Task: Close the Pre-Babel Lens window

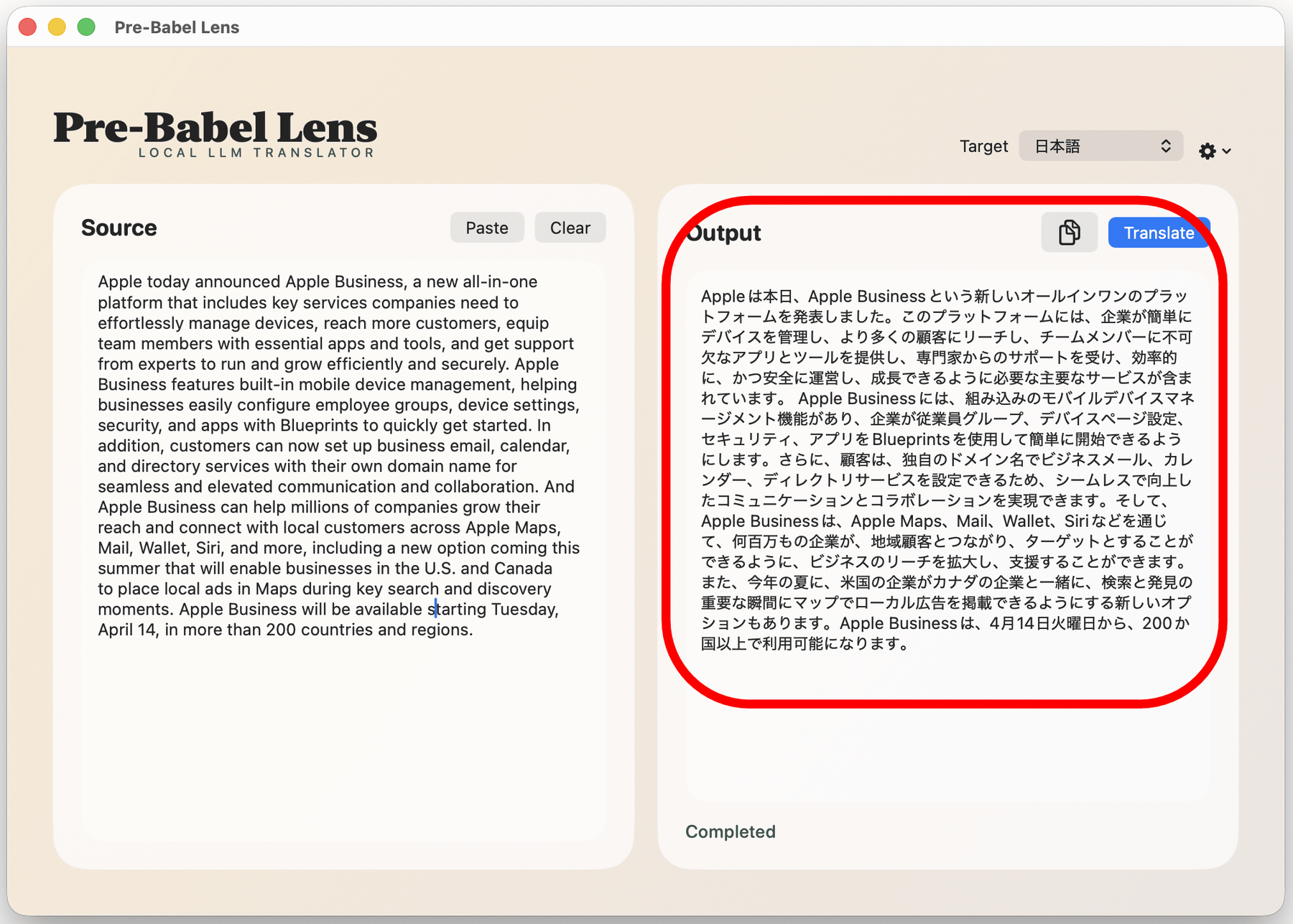Action: (28, 27)
